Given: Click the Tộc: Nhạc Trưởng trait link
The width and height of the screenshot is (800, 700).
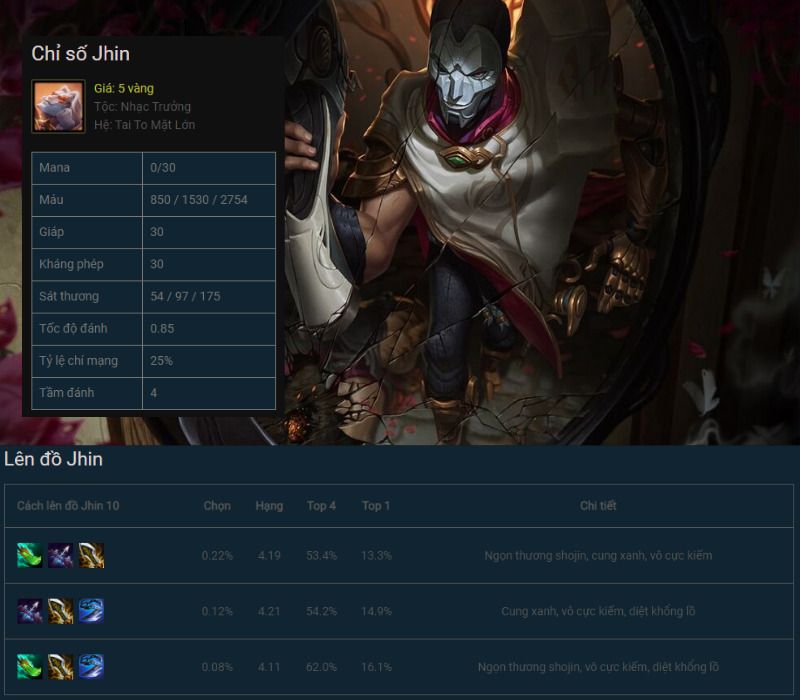Looking at the screenshot, I should pyautogui.click(x=142, y=107).
